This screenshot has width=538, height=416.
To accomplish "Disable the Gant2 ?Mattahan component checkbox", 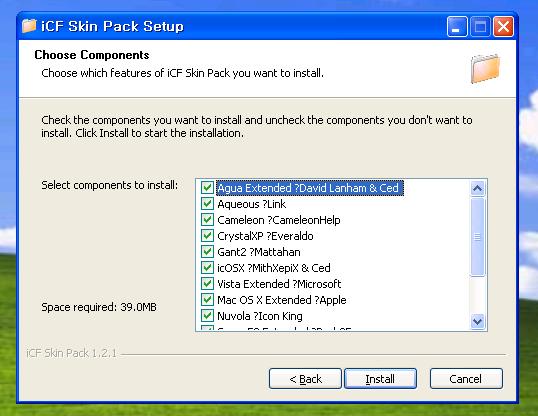I will coord(207,252).
